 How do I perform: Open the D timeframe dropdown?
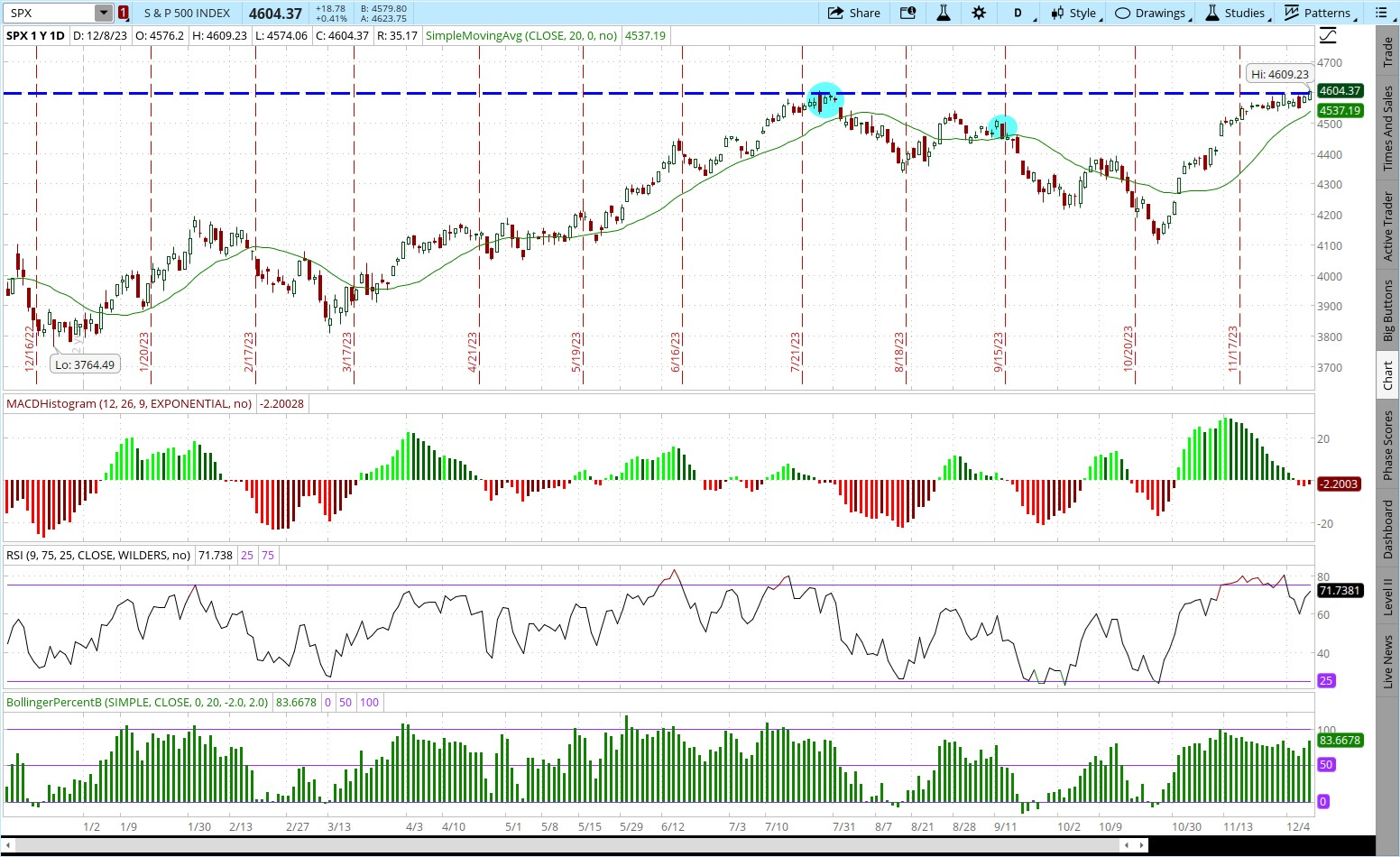1020,13
